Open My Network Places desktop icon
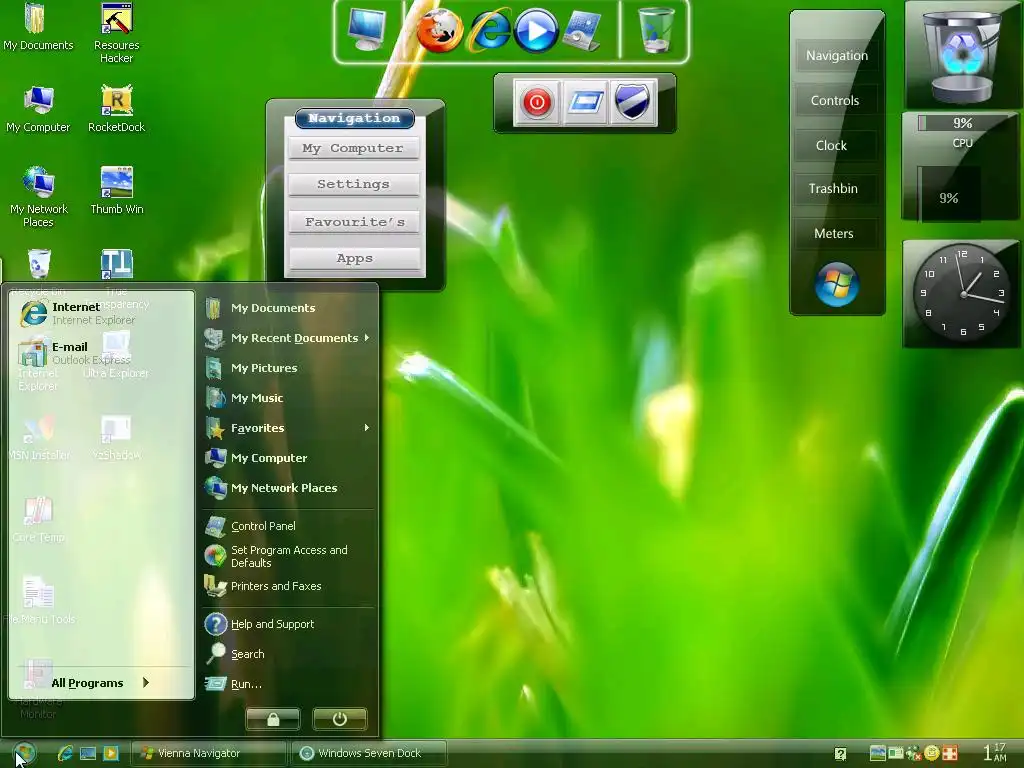This screenshot has height=768, width=1024. [38, 197]
